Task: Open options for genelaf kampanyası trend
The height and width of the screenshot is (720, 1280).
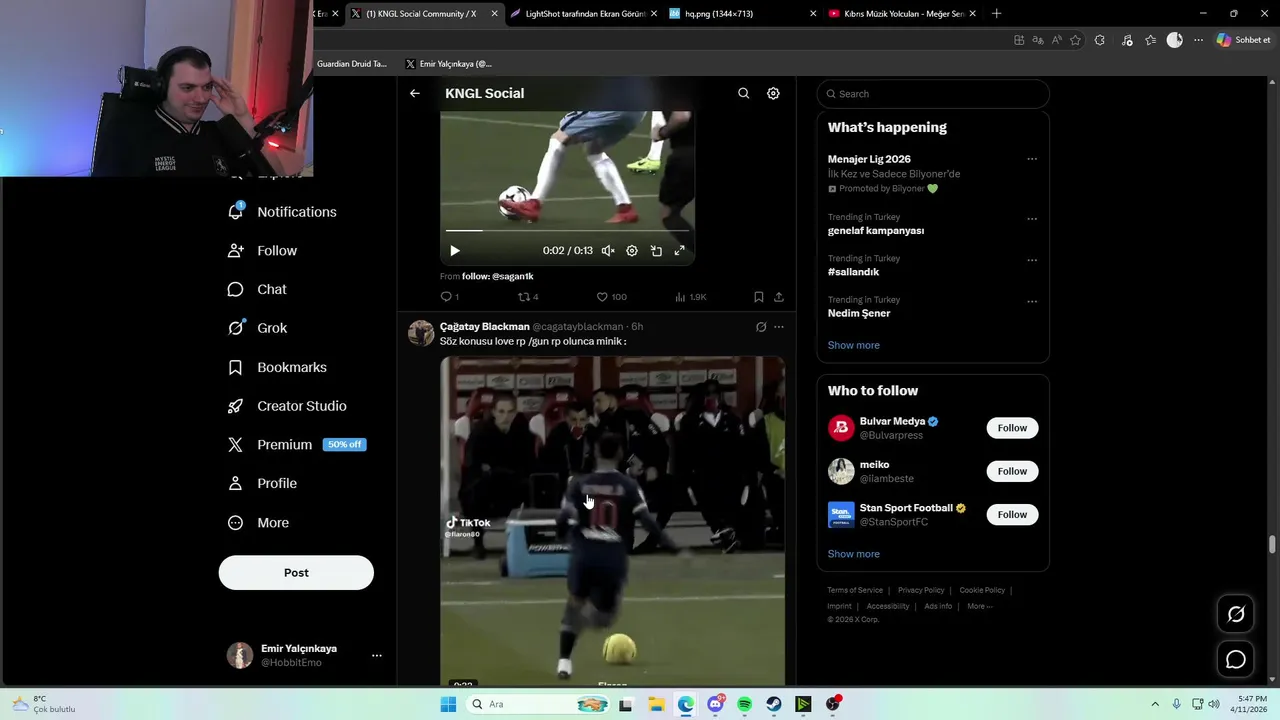Action: point(1032,219)
